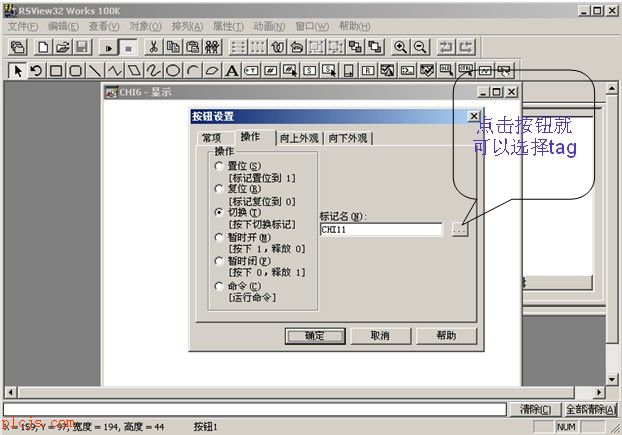
Task: Select the Rounded Rectangle tool
Action: [x=75, y=71]
